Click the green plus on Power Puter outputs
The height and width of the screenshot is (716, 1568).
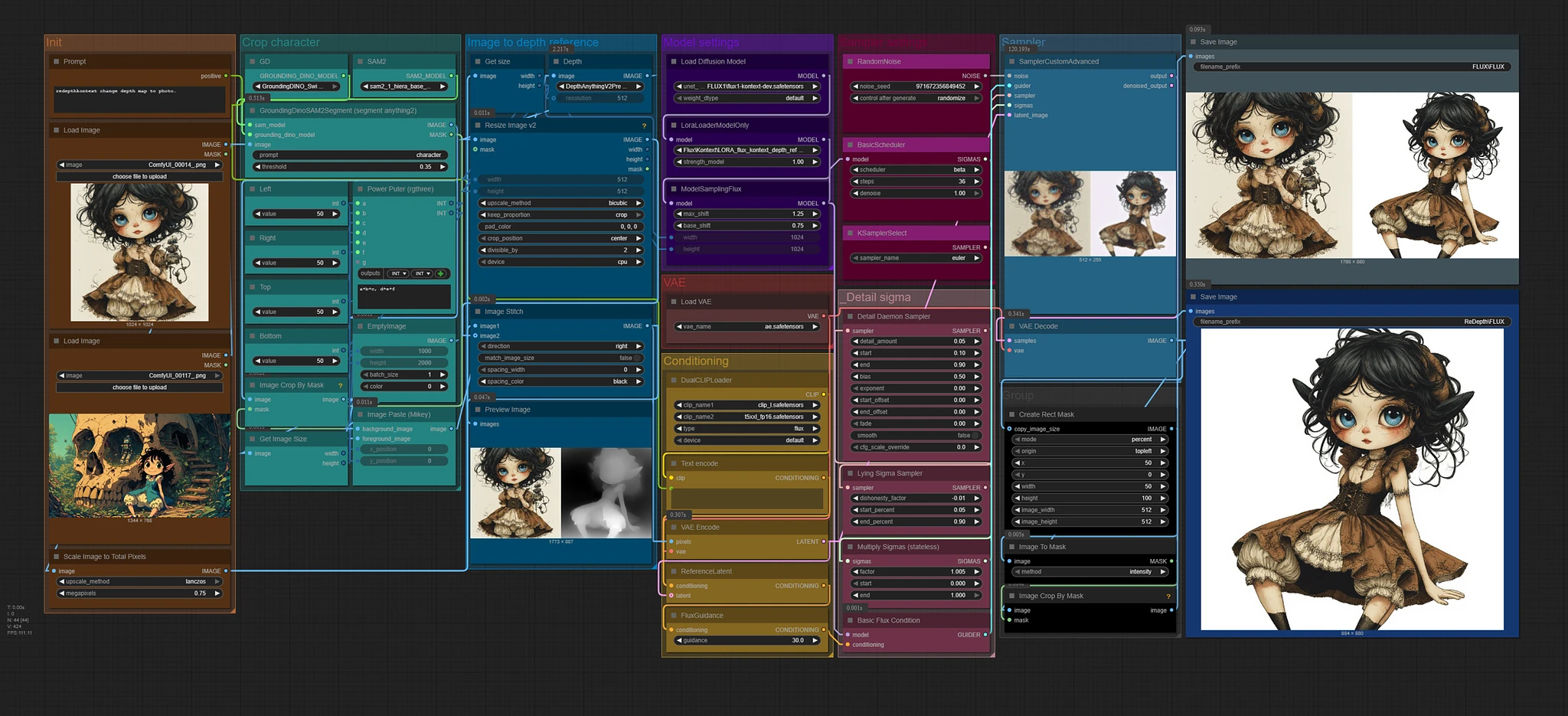click(x=442, y=273)
